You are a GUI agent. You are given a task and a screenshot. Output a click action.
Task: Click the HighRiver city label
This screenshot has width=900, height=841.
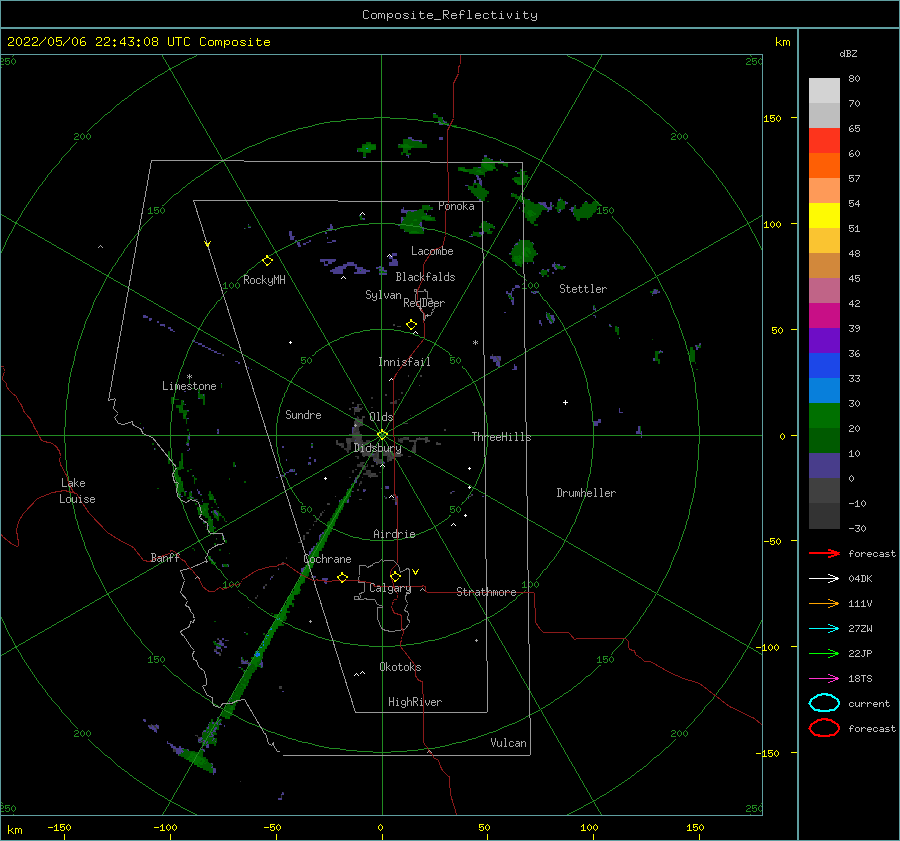pyautogui.click(x=415, y=702)
